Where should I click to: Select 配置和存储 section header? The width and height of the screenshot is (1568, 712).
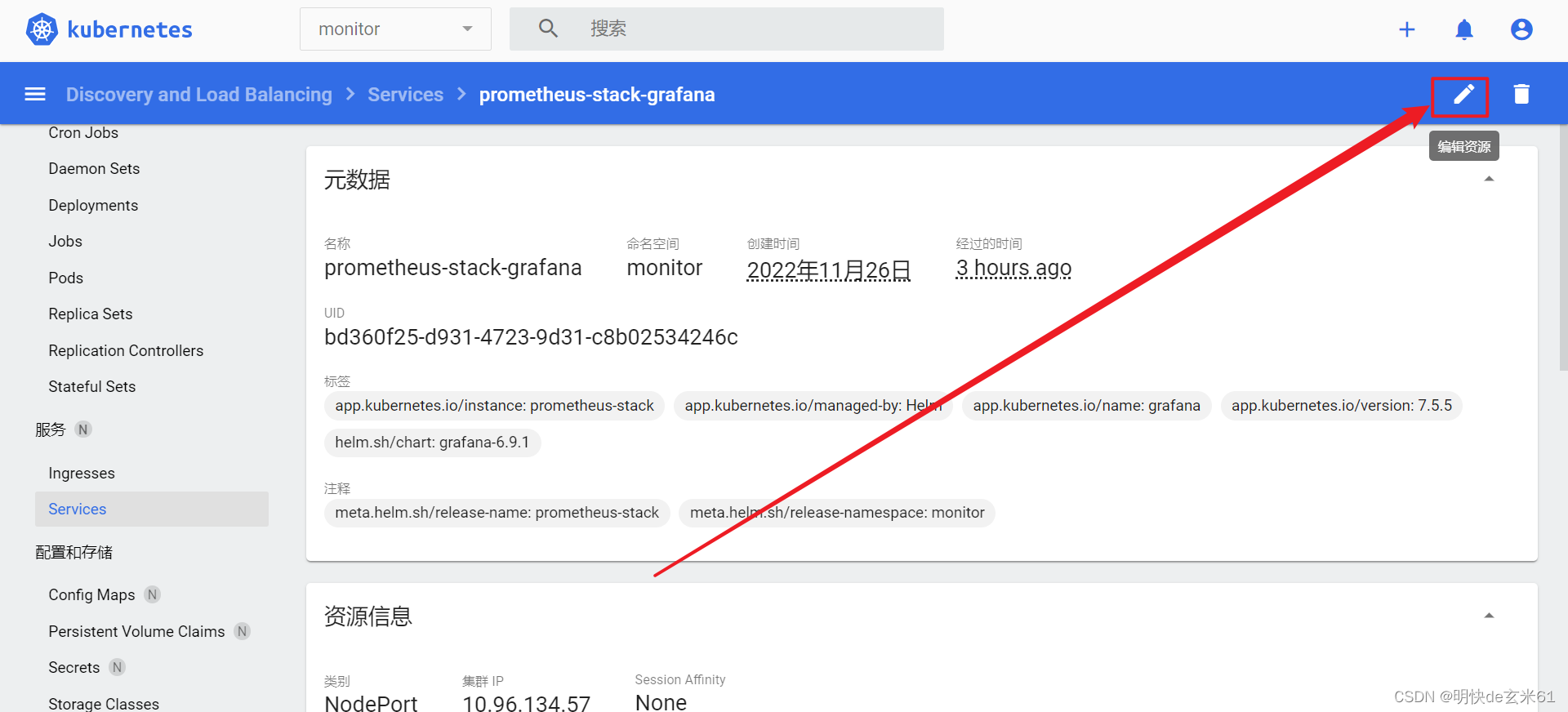(74, 552)
